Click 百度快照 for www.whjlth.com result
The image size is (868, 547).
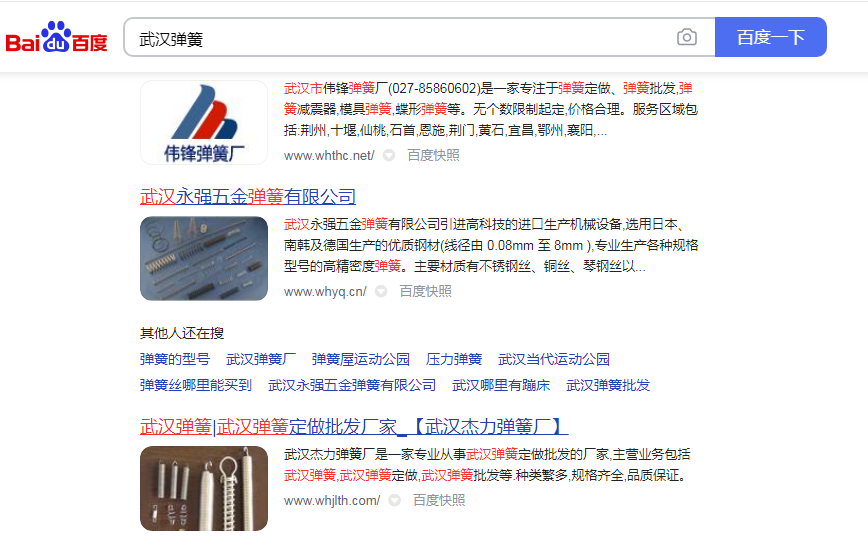point(439,500)
